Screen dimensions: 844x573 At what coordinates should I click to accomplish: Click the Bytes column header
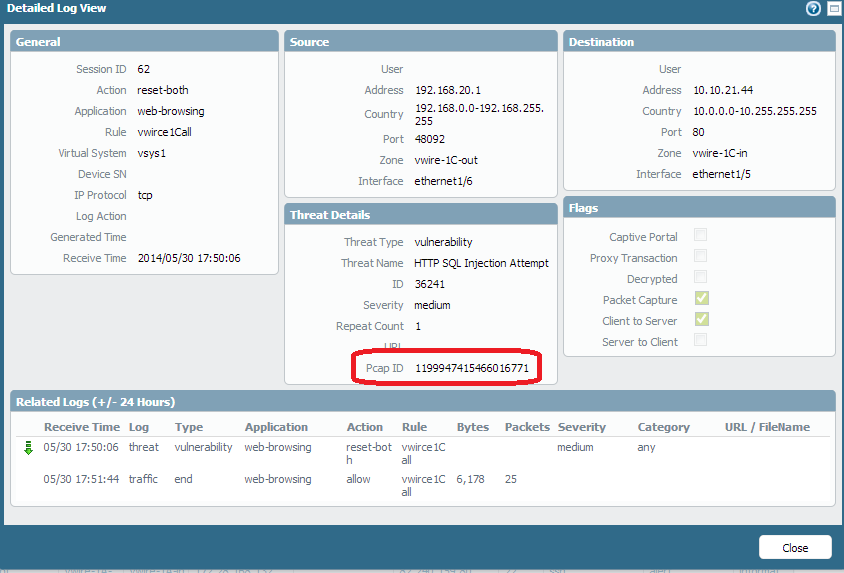pyautogui.click(x=473, y=427)
